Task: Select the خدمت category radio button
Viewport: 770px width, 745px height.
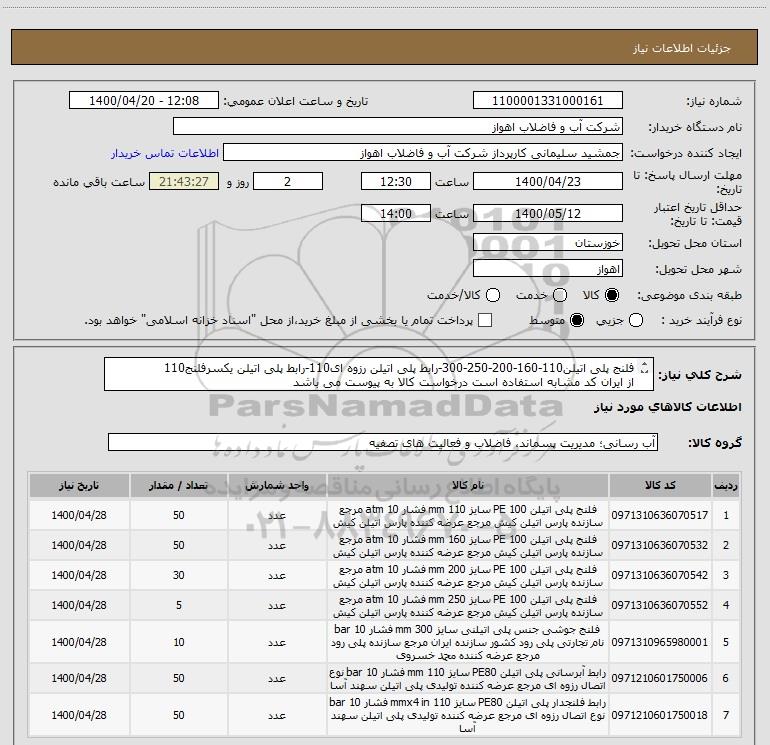Action: [x=560, y=295]
